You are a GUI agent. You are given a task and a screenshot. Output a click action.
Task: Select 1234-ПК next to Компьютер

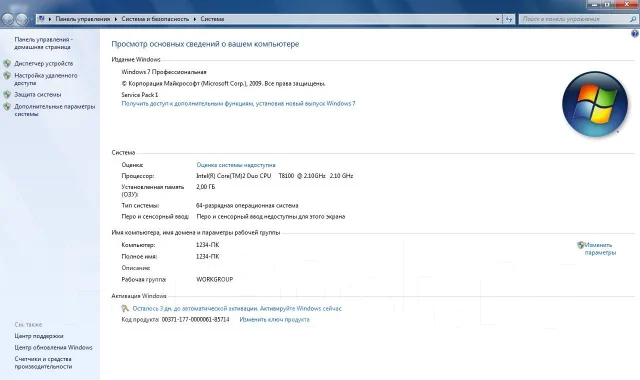click(x=207, y=245)
